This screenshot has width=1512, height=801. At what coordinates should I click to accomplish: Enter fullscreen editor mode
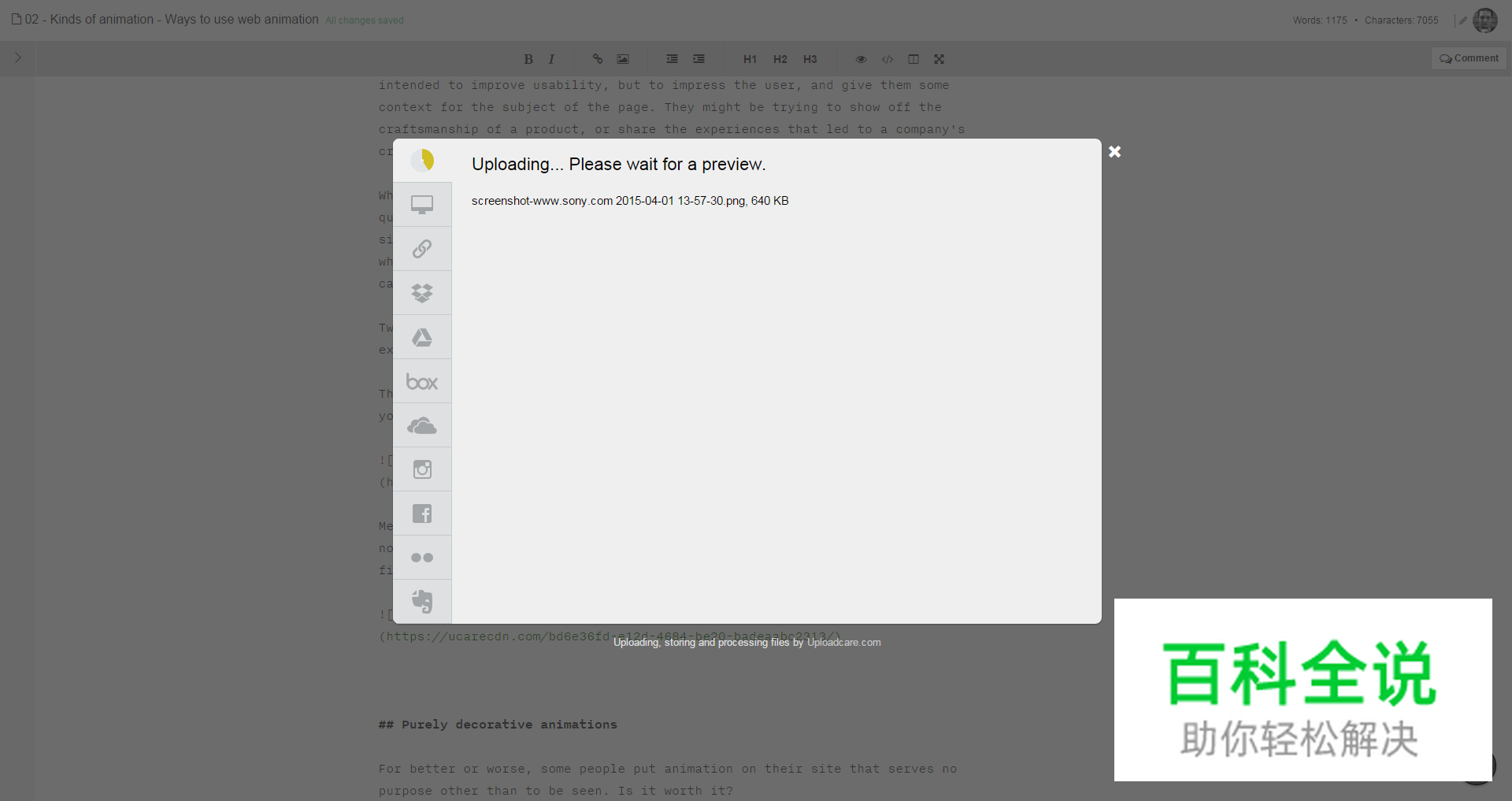(939, 59)
